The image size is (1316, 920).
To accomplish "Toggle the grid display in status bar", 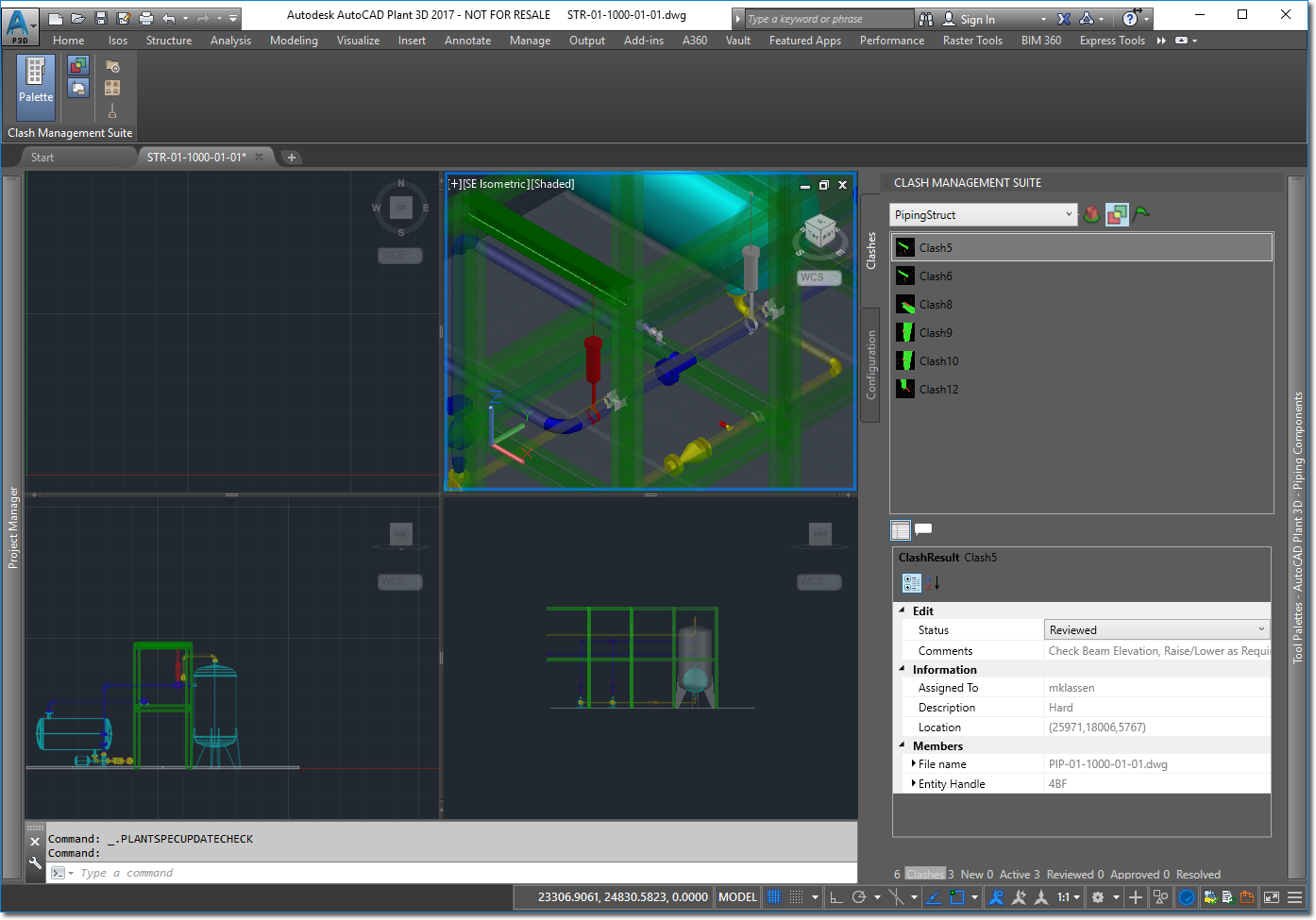I will tap(774, 897).
